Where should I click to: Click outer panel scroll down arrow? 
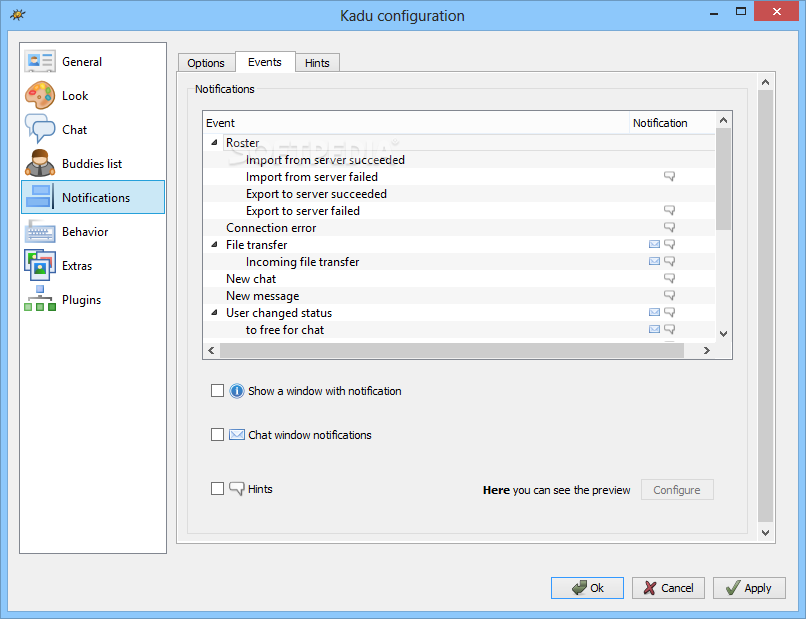click(x=765, y=533)
